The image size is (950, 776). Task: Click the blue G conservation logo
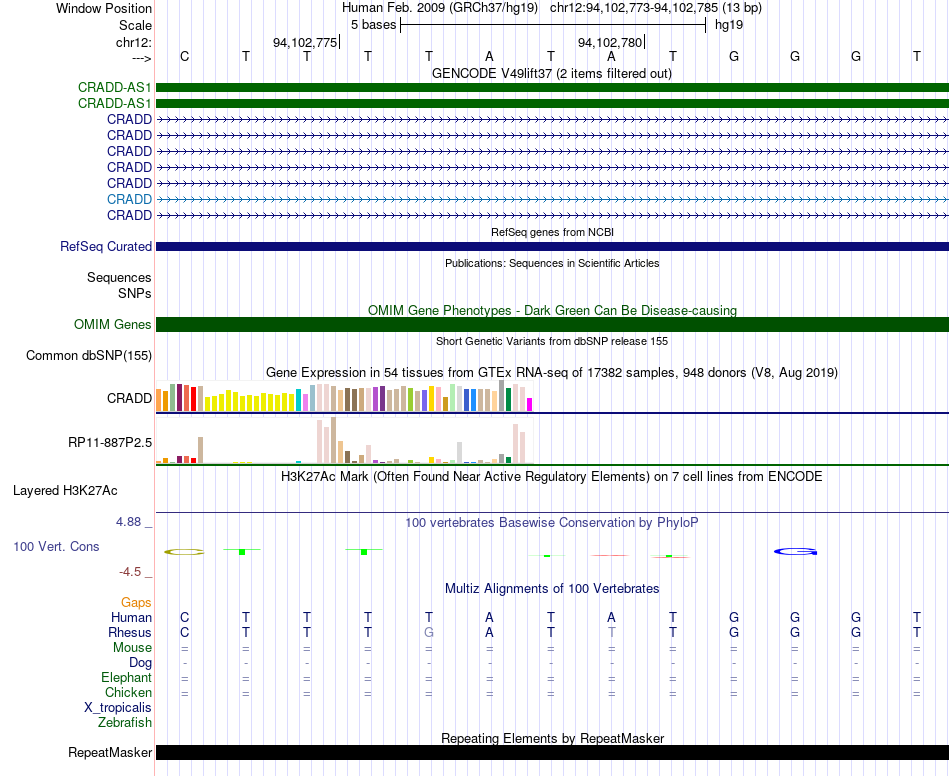(x=796, y=551)
